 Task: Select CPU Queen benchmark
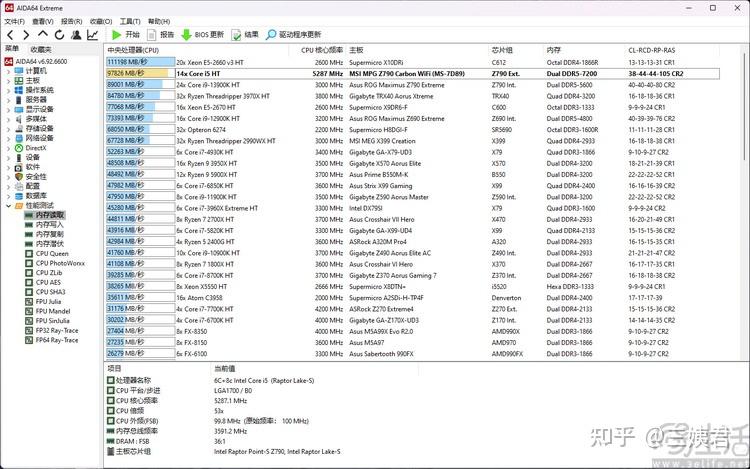click(47, 253)
